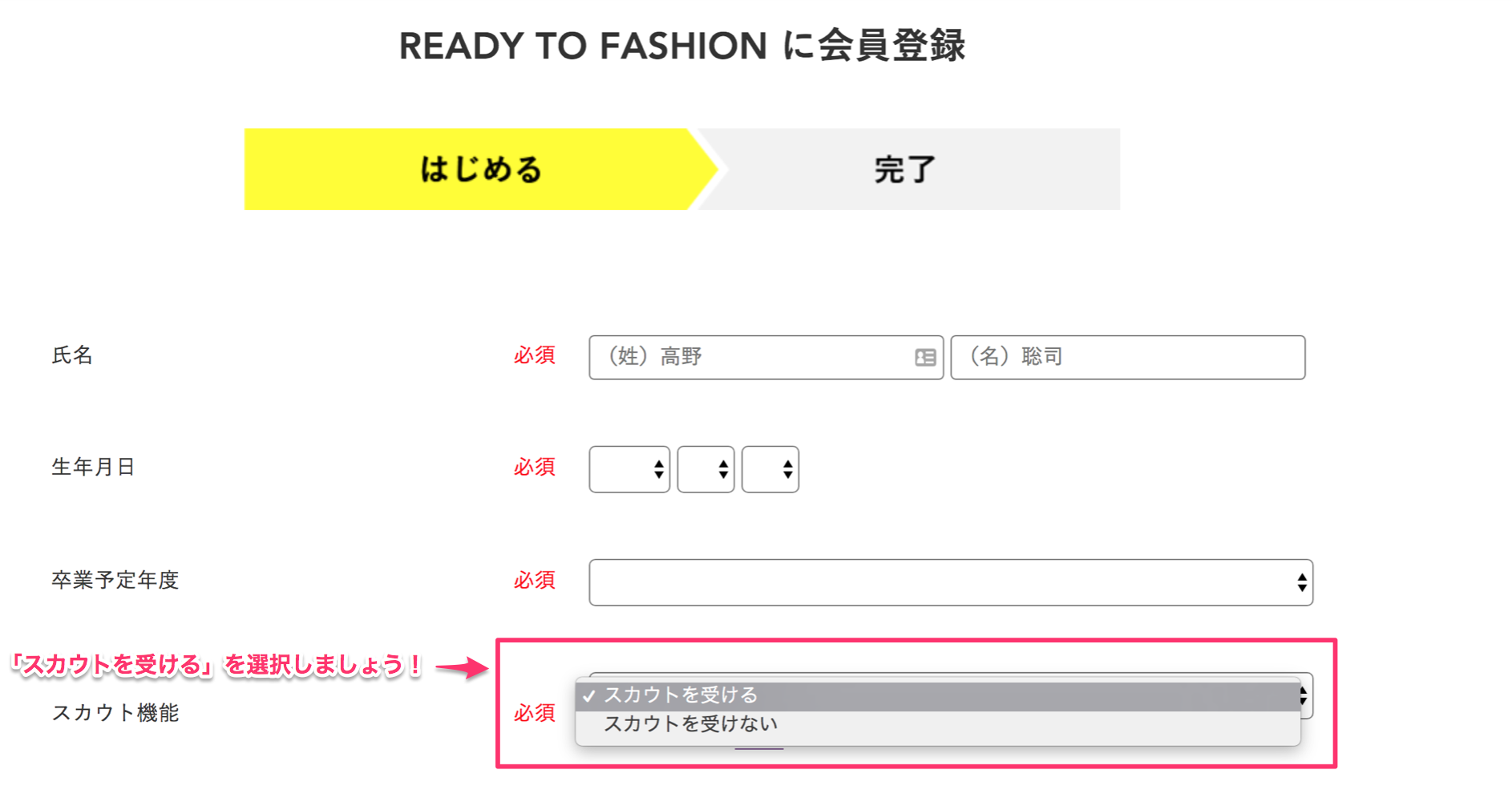Open the birth year dropdown
Viewport: 1512px width, 786px height.
tap(629, 469)
